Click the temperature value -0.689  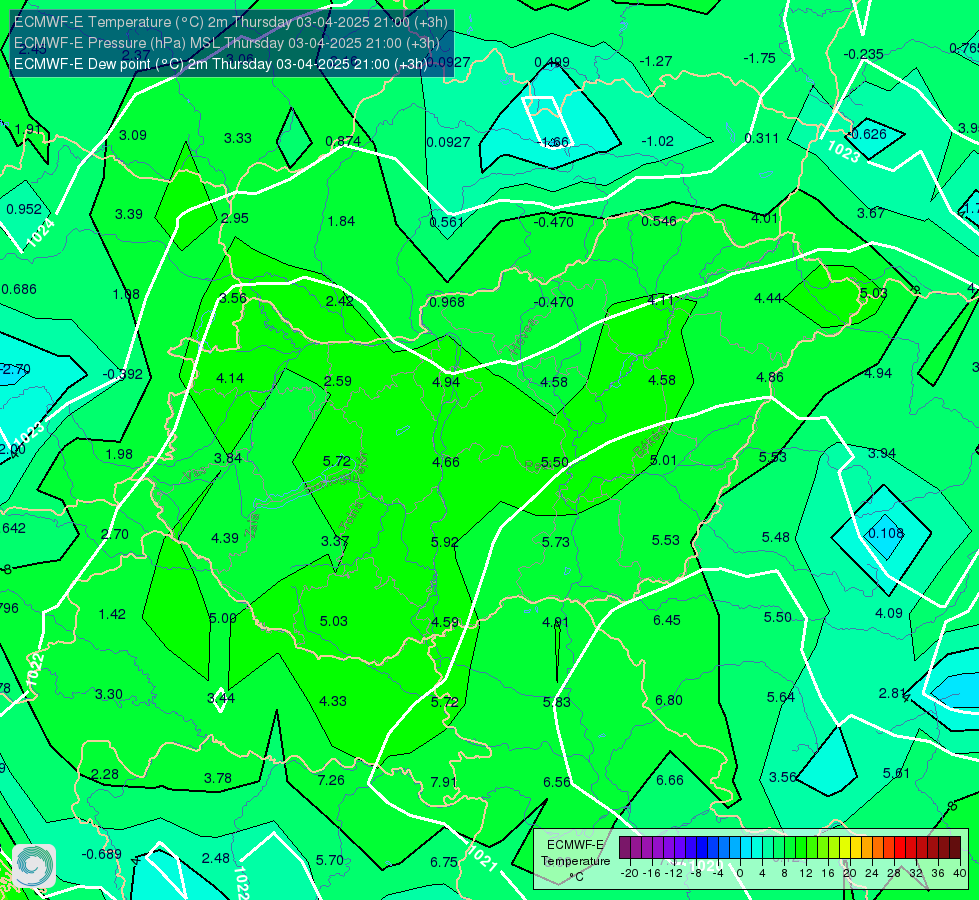point(101,854)
